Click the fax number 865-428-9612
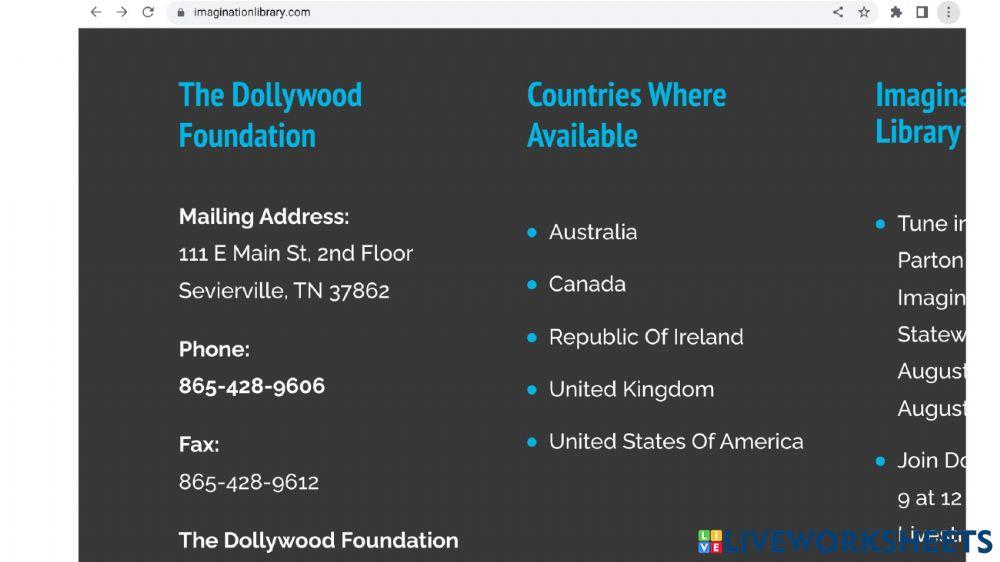Image resolution: width=1000 pixels, height=562 pixels. (249, 482)
